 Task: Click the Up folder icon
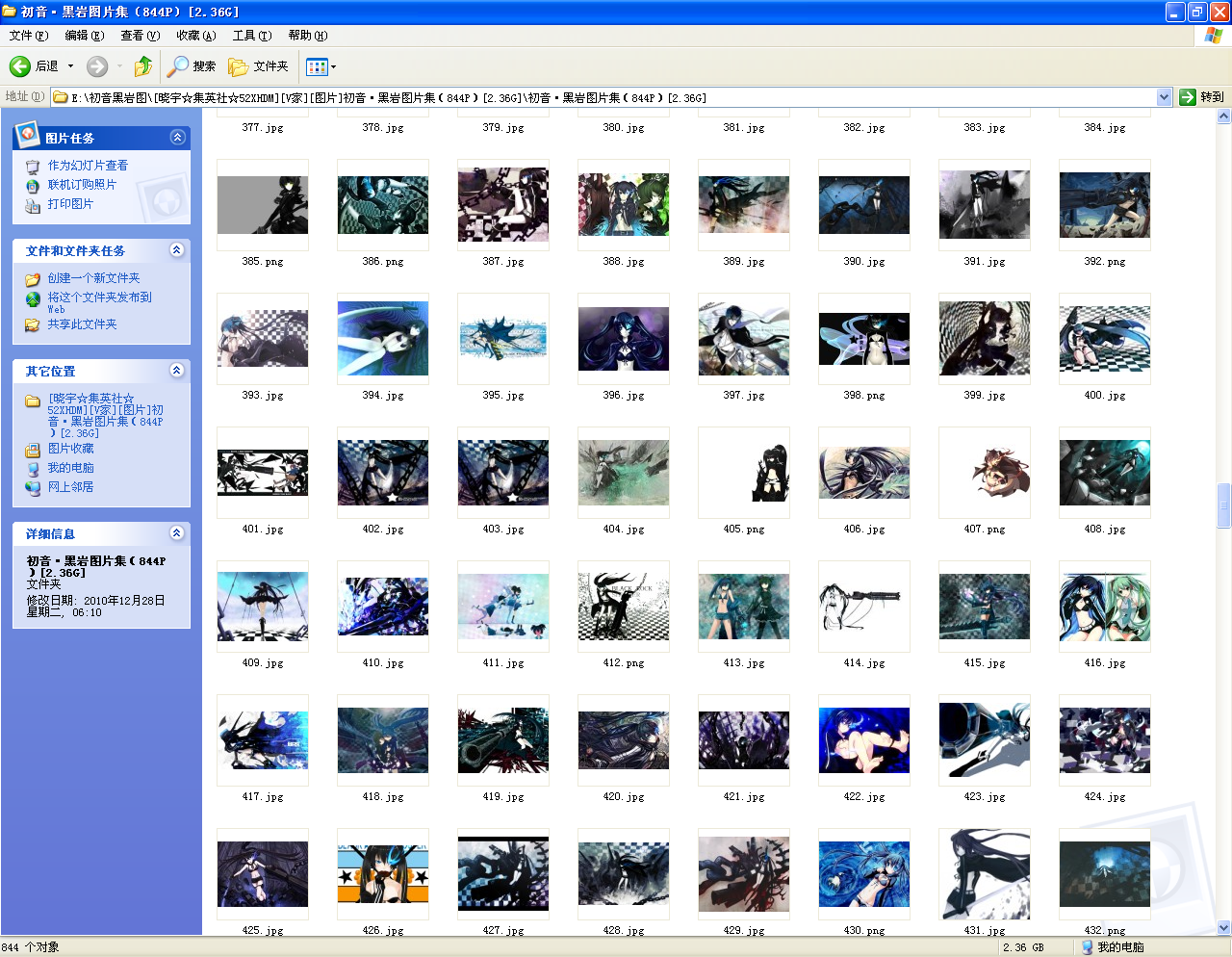143,66
